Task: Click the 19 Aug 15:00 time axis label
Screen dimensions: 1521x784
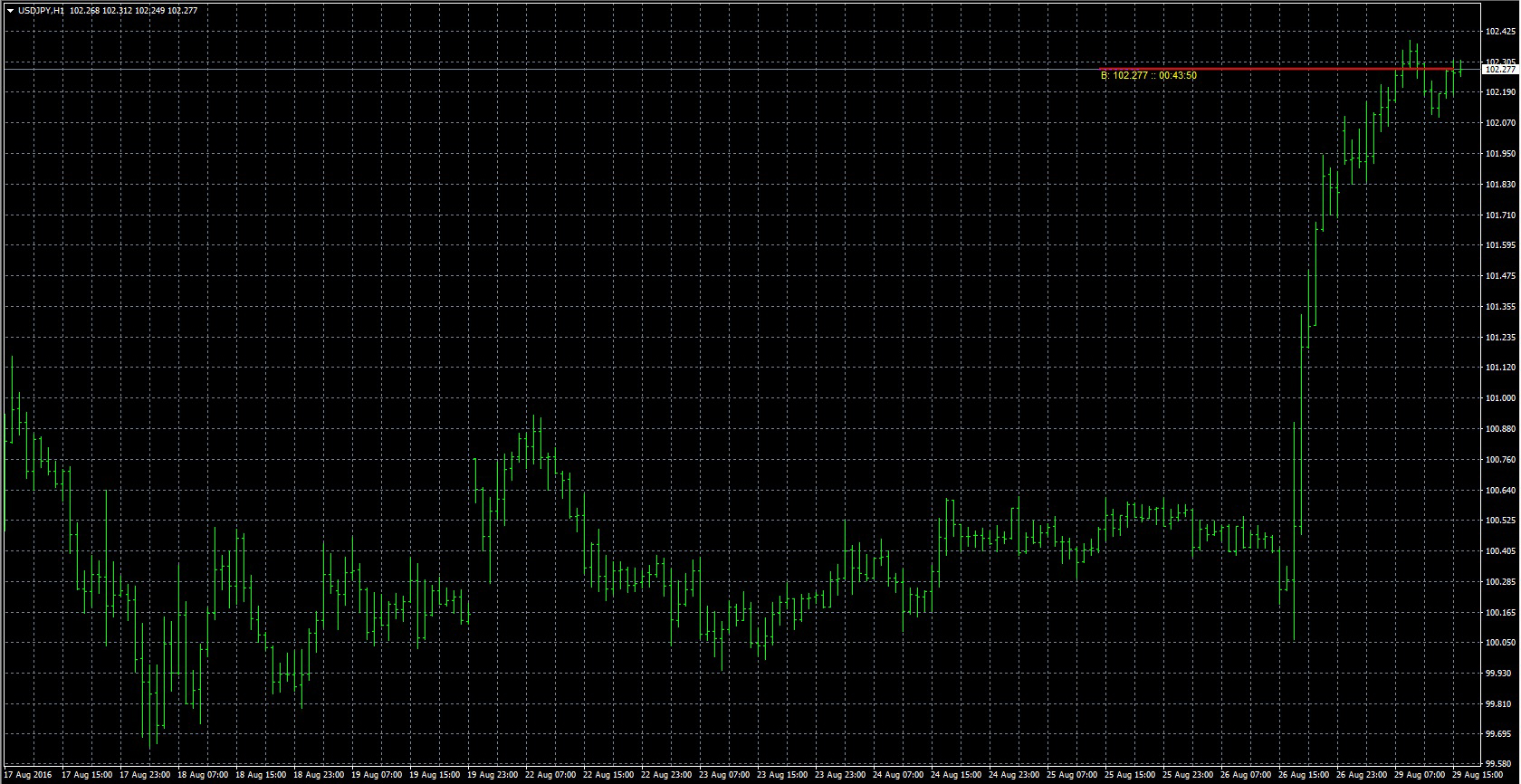Action: [435, 776]
